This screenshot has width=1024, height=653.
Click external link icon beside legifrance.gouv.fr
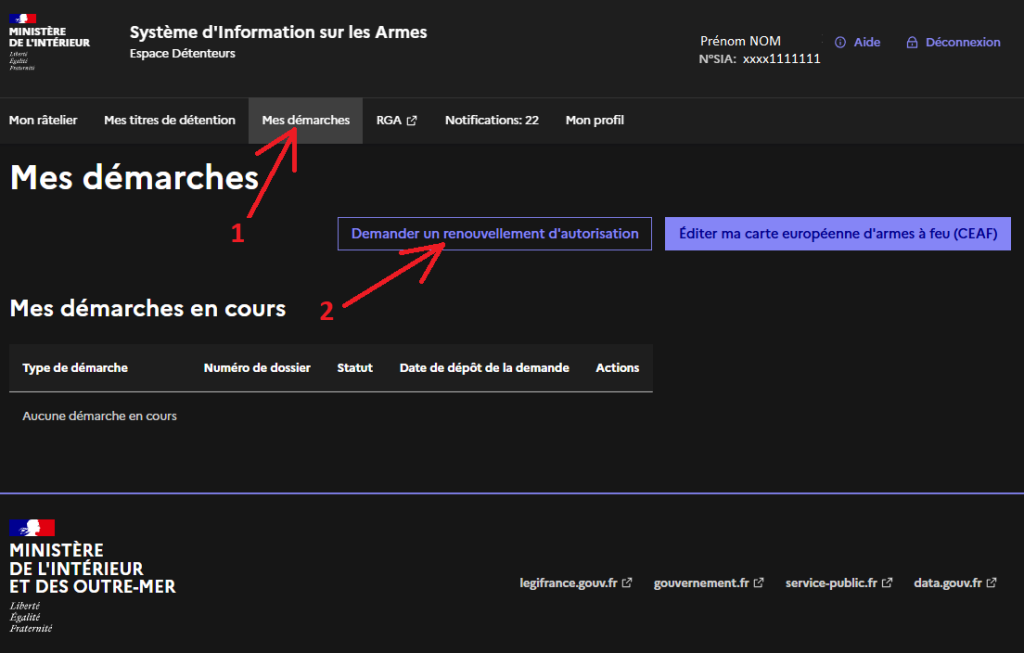(x=627, y=583)
